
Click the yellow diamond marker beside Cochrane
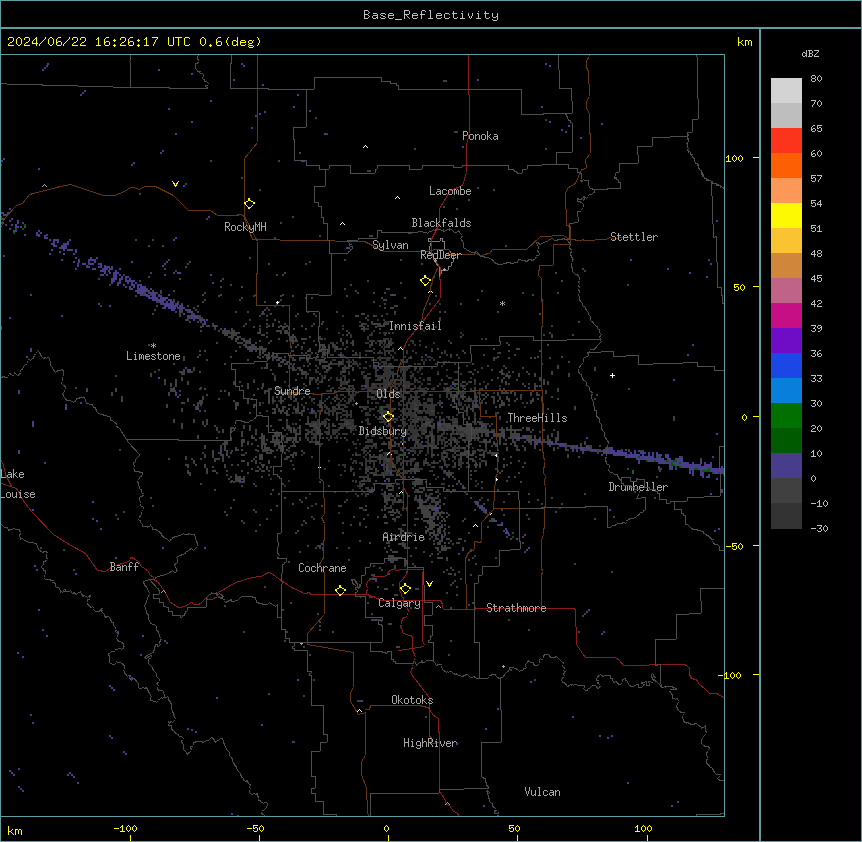tap(340, 590)
